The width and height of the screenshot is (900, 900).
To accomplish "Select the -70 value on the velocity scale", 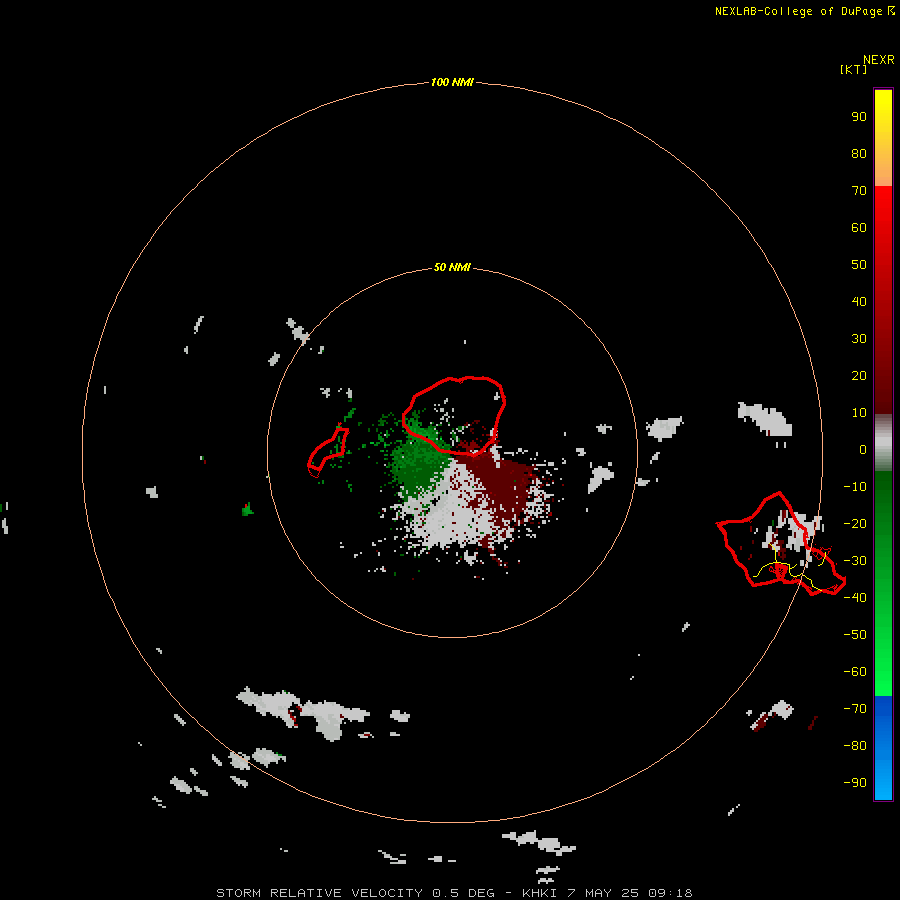I will point(855,709).
